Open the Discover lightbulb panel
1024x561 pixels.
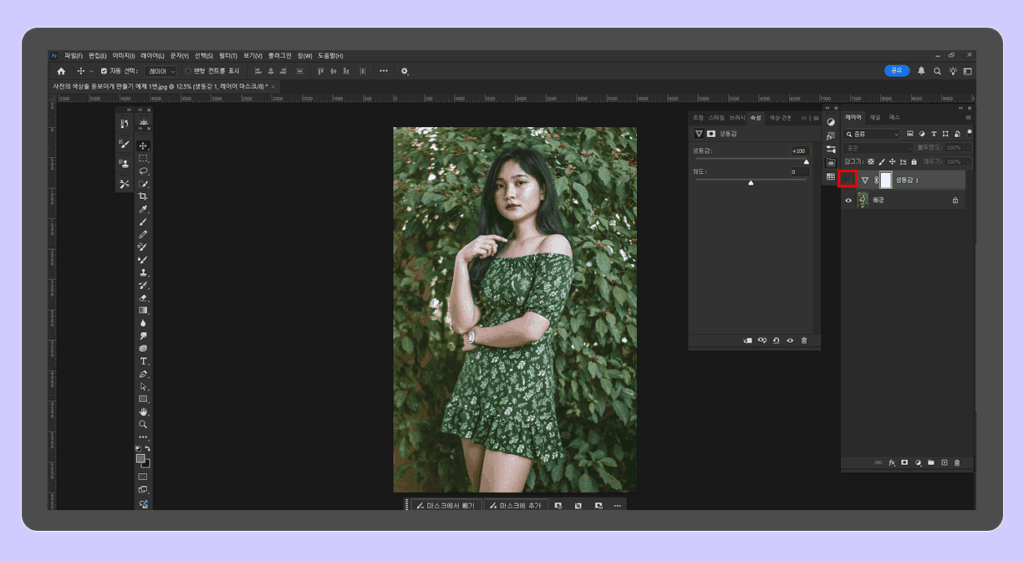click(x=953, y=71)
